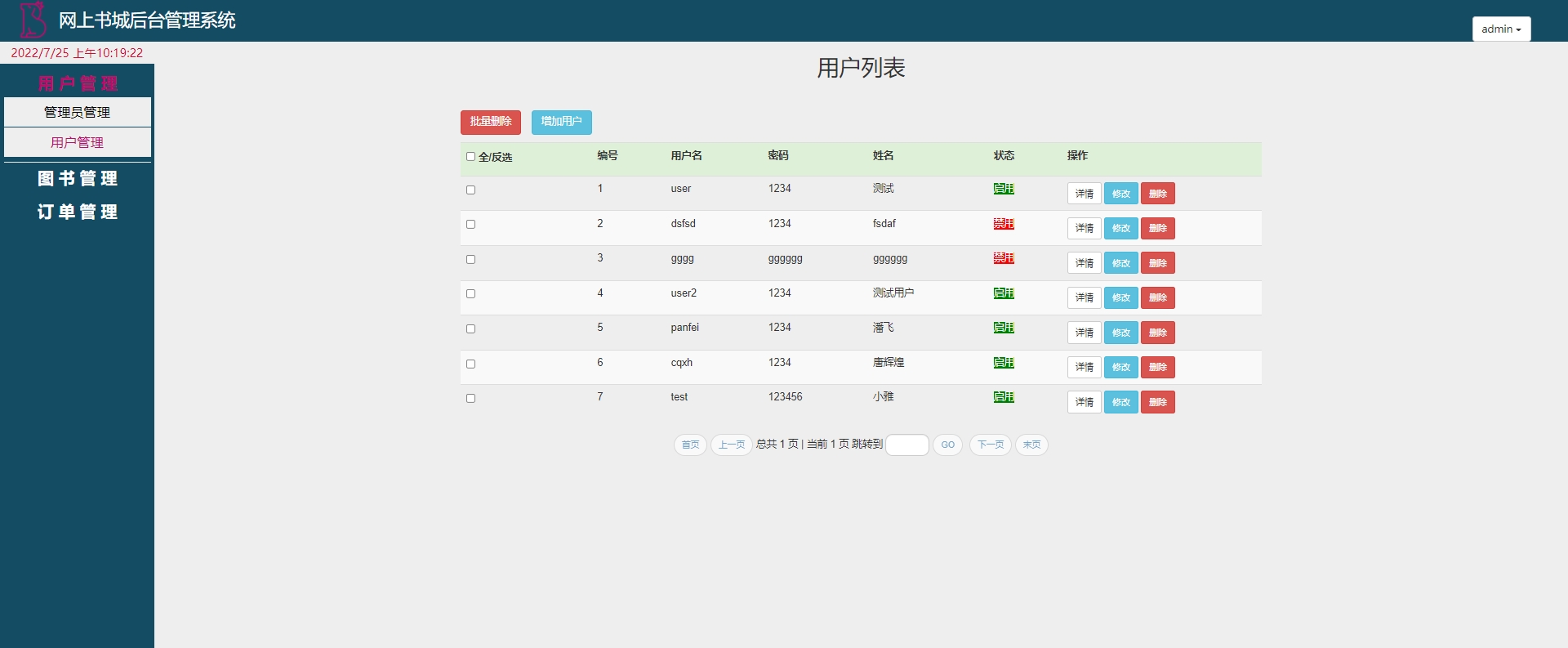Click the bookstore logo icon in header
Screen dimensions: 1568x648
[x=33, y=20]
